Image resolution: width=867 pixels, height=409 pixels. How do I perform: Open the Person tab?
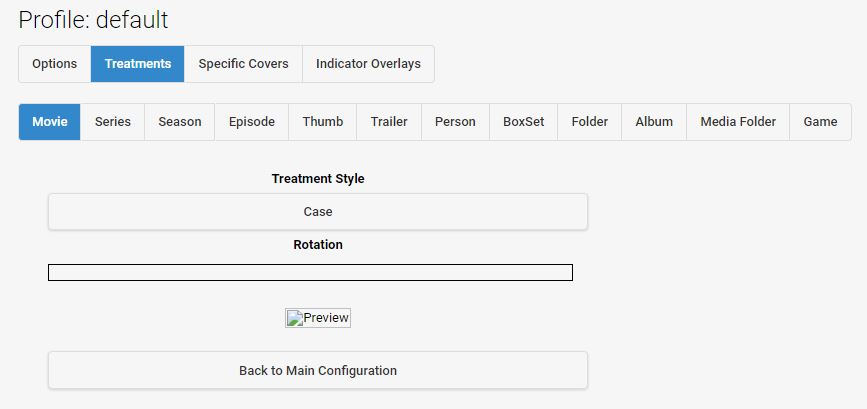point(455,122)
